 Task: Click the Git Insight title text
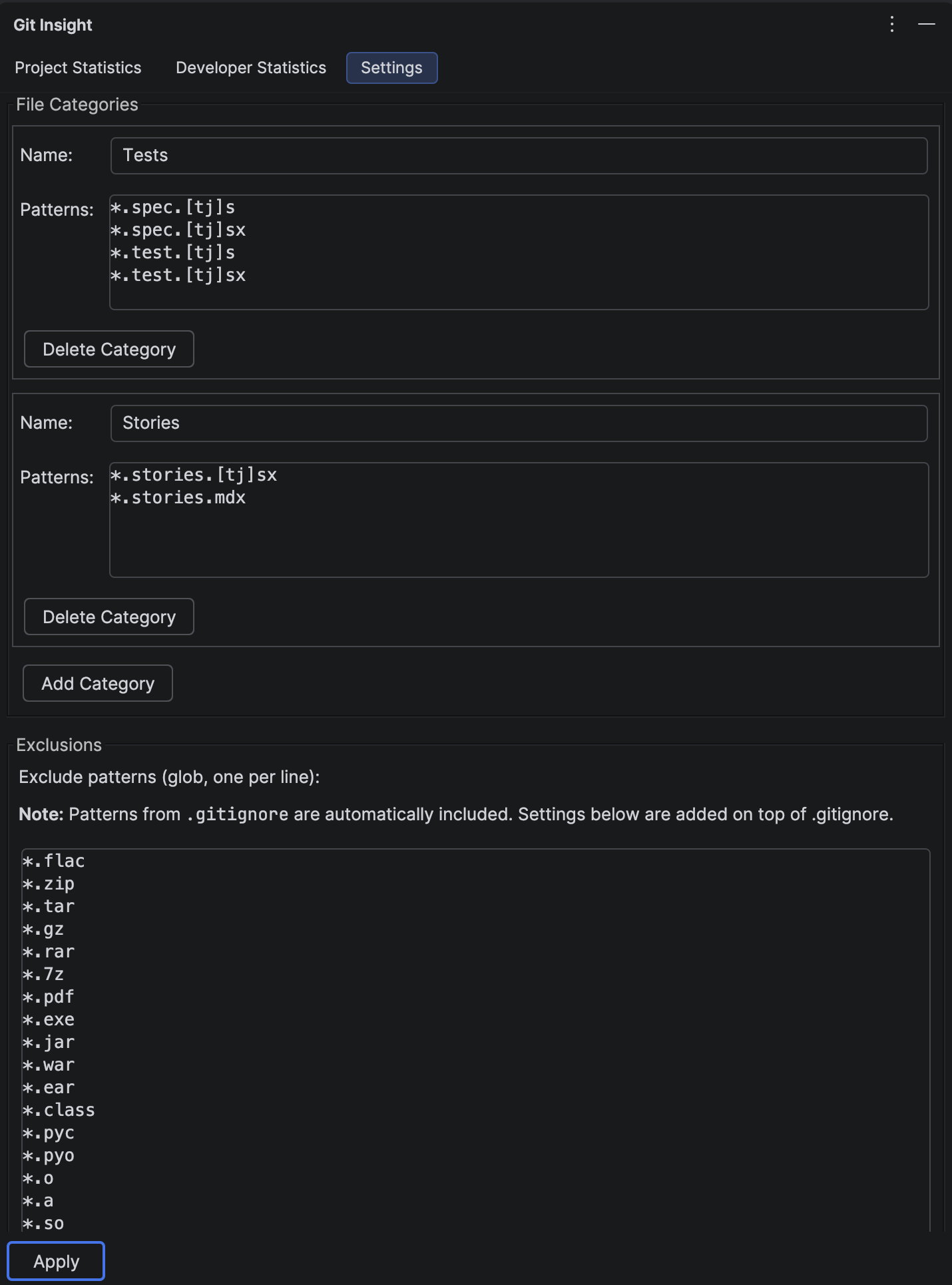coord(53,24)
